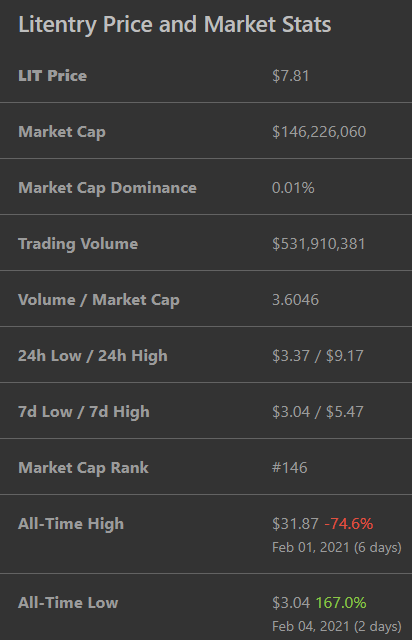Select the Trading Volume label
Viewport: 412px width, 640px height.
point(78,244)
